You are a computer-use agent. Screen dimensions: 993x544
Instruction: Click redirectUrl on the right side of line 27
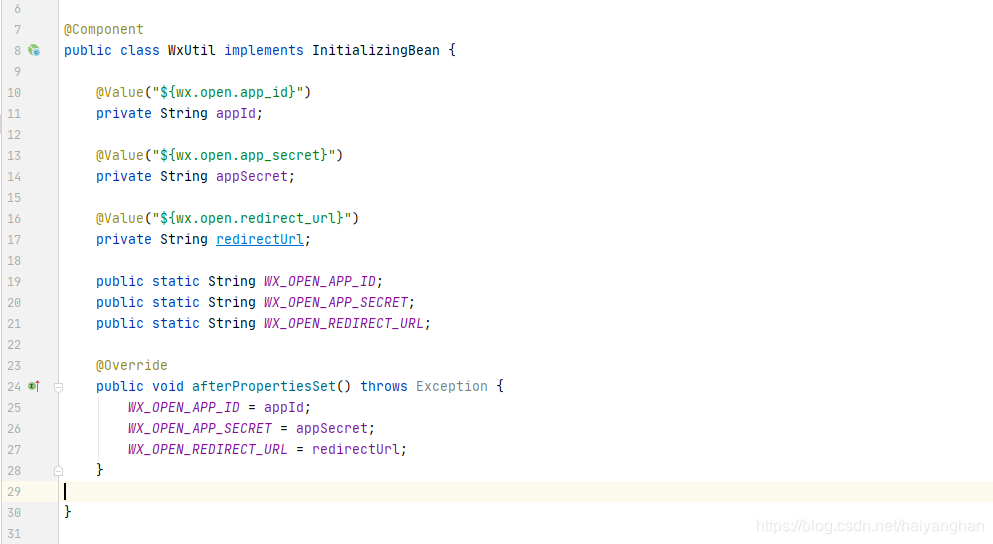tap(355, 449)
